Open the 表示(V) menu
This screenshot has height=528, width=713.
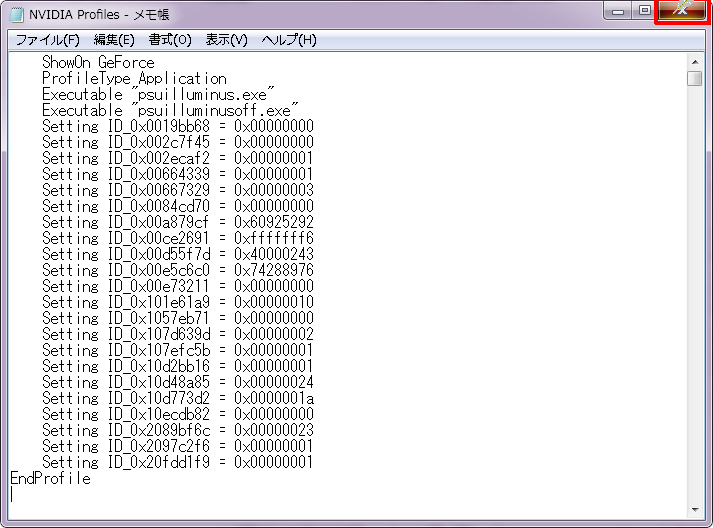226,40
